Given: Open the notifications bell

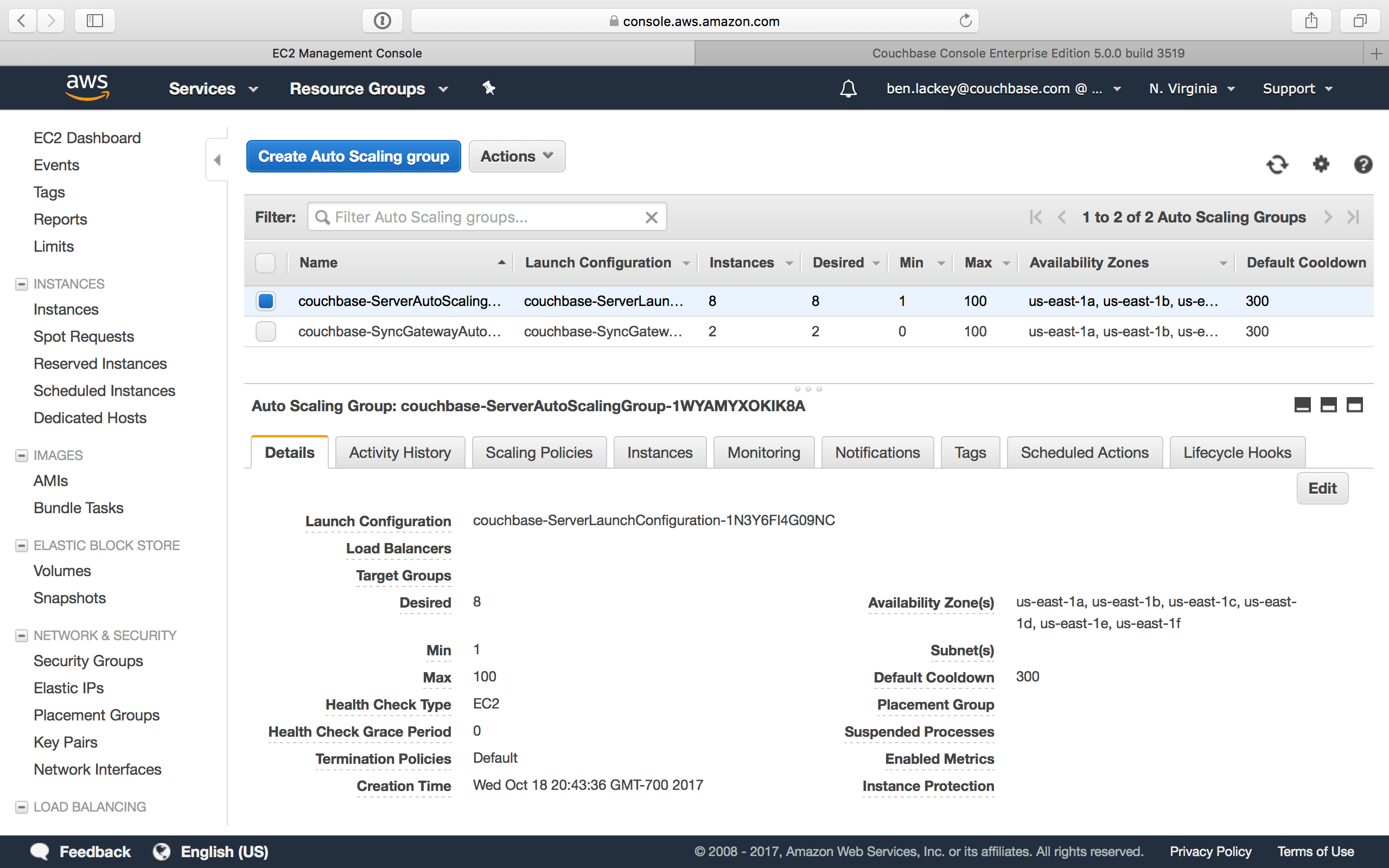Looking at the screenshot, I should [849, 88].
